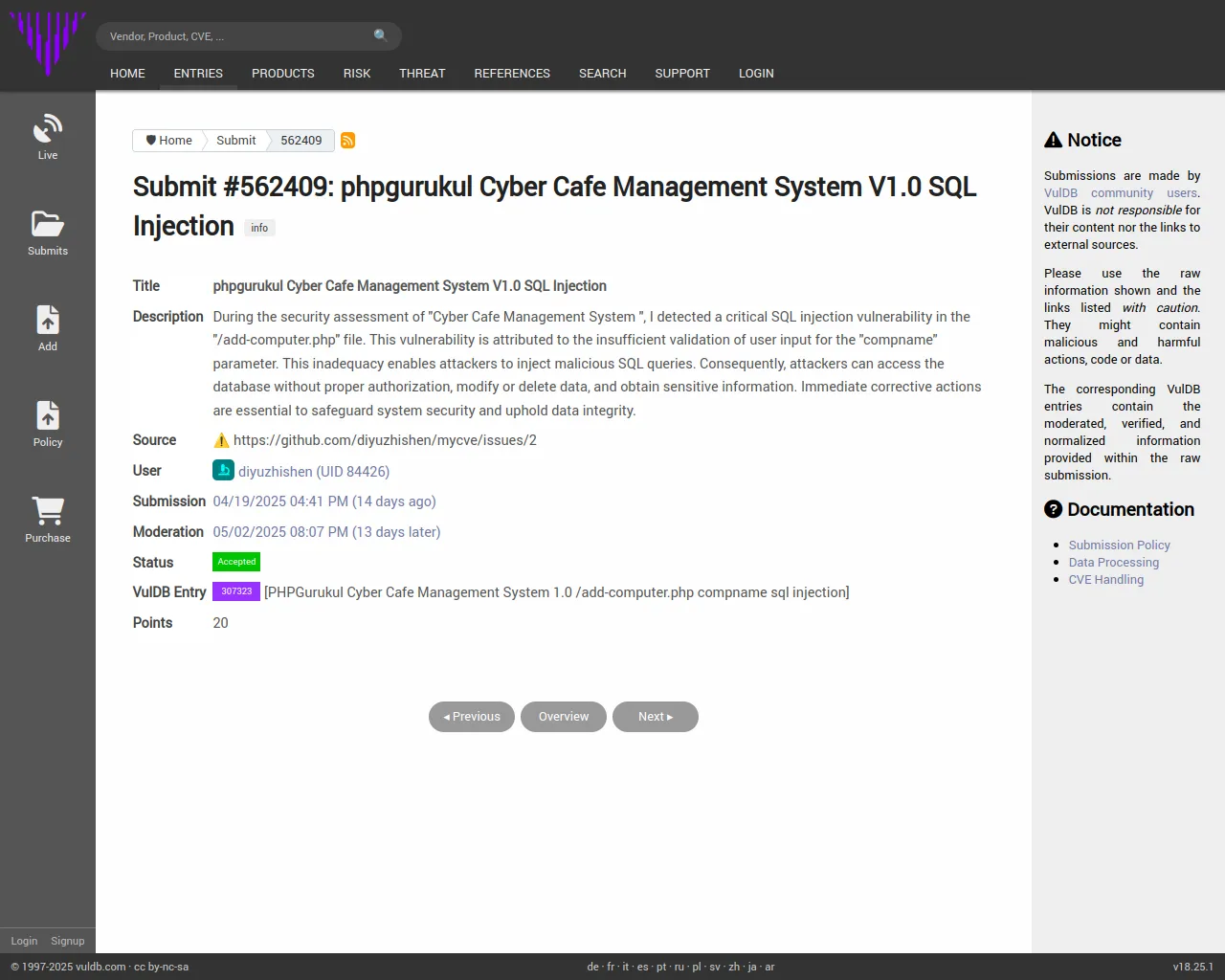
Task: Click the Add upload icon
Action: click(48, 319)
